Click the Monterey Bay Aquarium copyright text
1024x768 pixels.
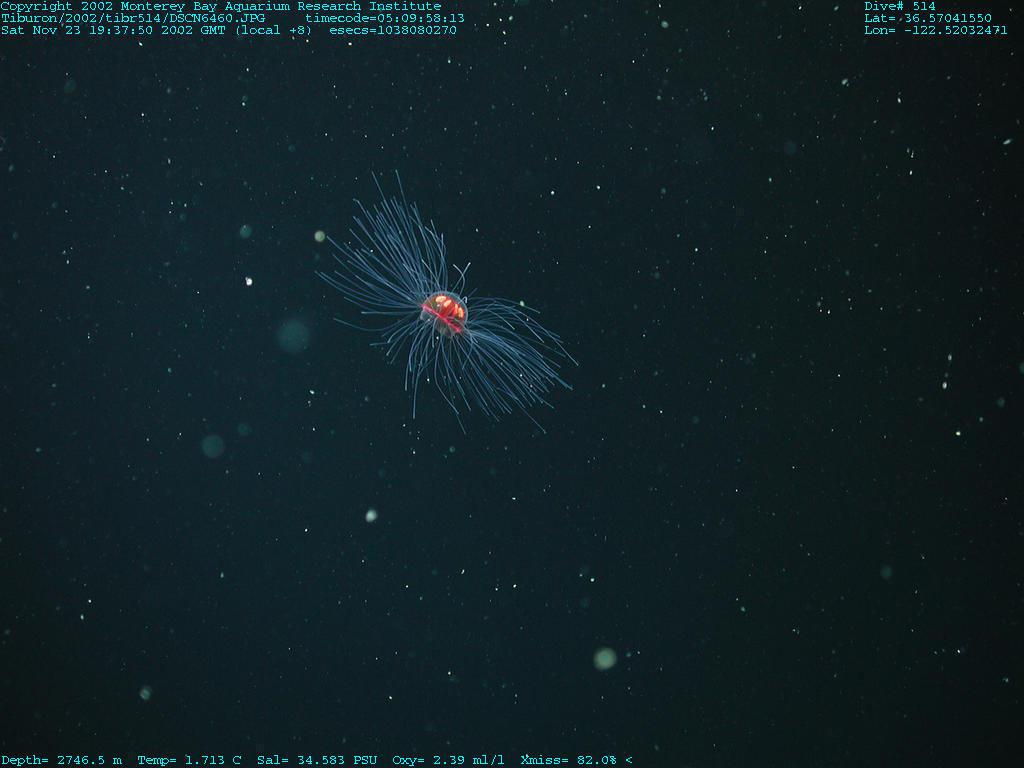220,6
